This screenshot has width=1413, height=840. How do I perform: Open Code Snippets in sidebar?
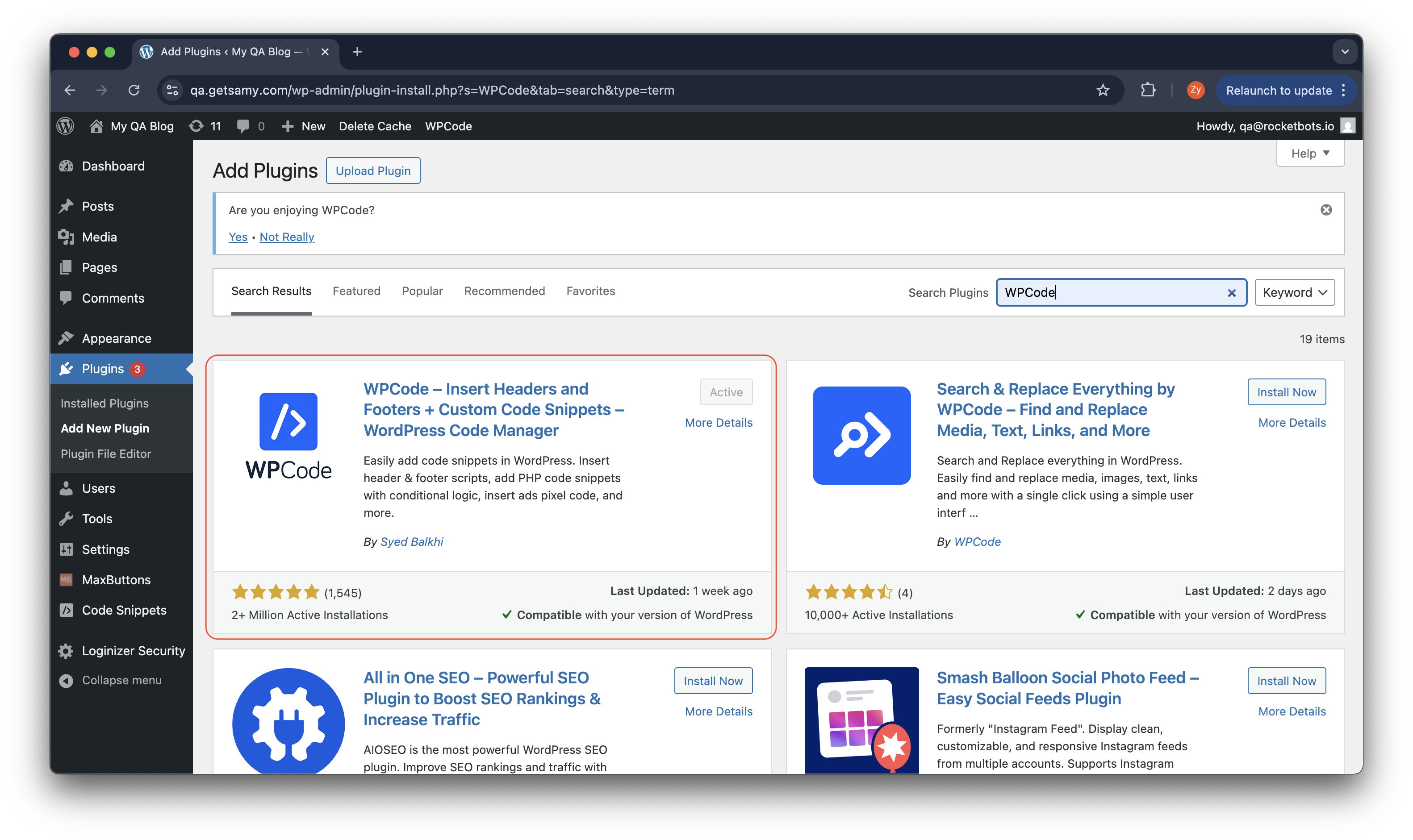coord(124,610)
